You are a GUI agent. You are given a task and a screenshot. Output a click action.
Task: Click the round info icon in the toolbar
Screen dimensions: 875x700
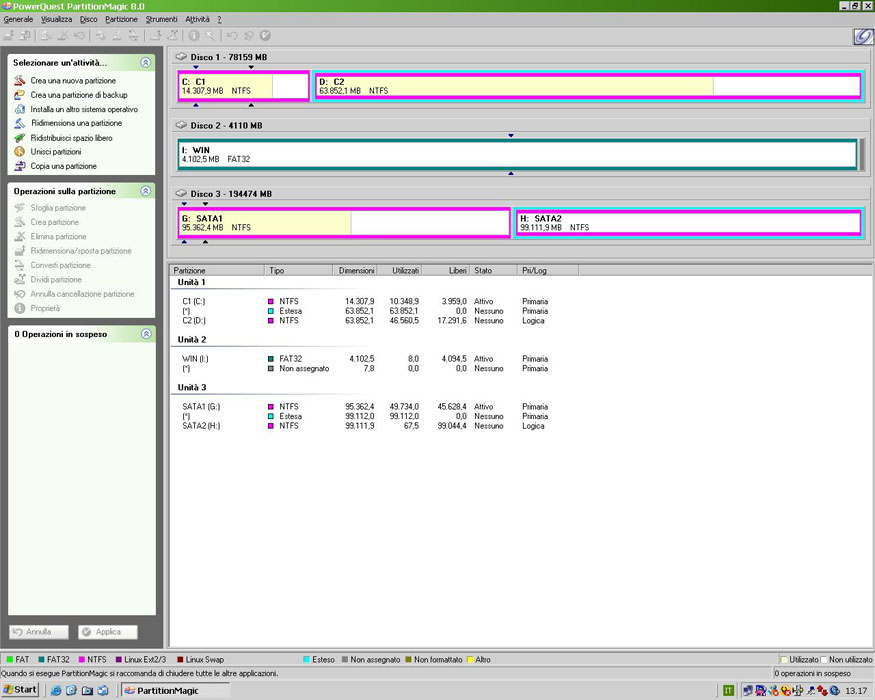[x=194, y=36]
